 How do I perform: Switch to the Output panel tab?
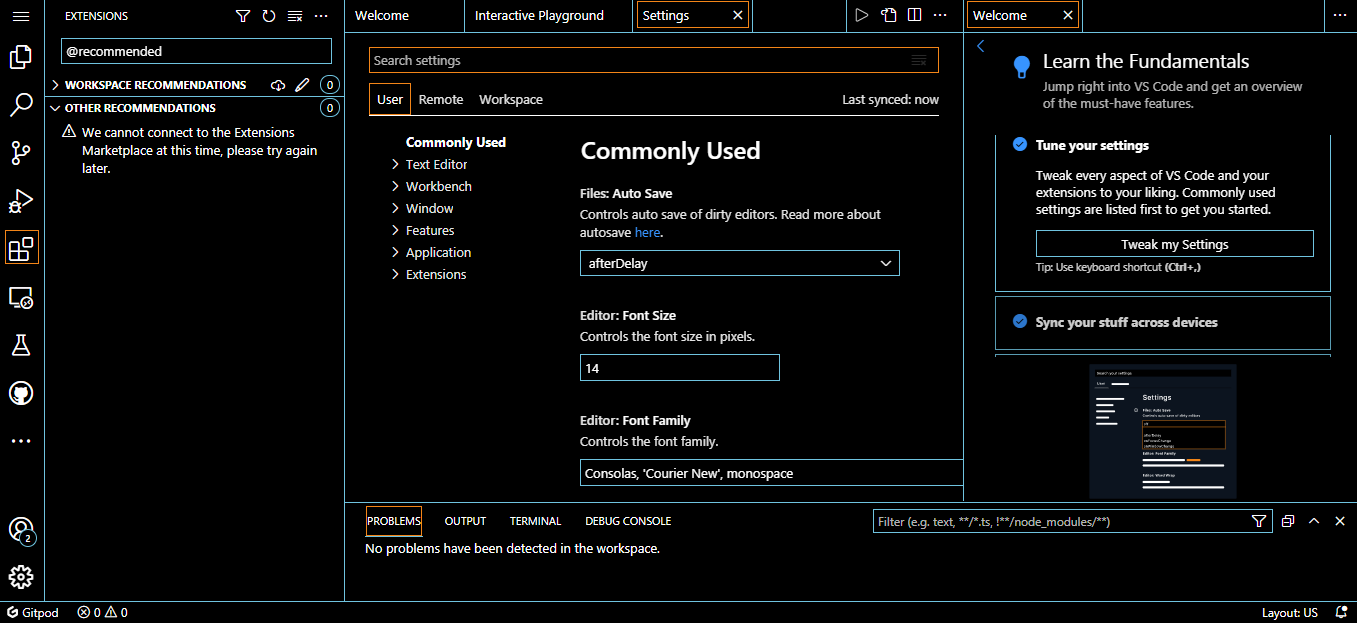tap(465, 521)
